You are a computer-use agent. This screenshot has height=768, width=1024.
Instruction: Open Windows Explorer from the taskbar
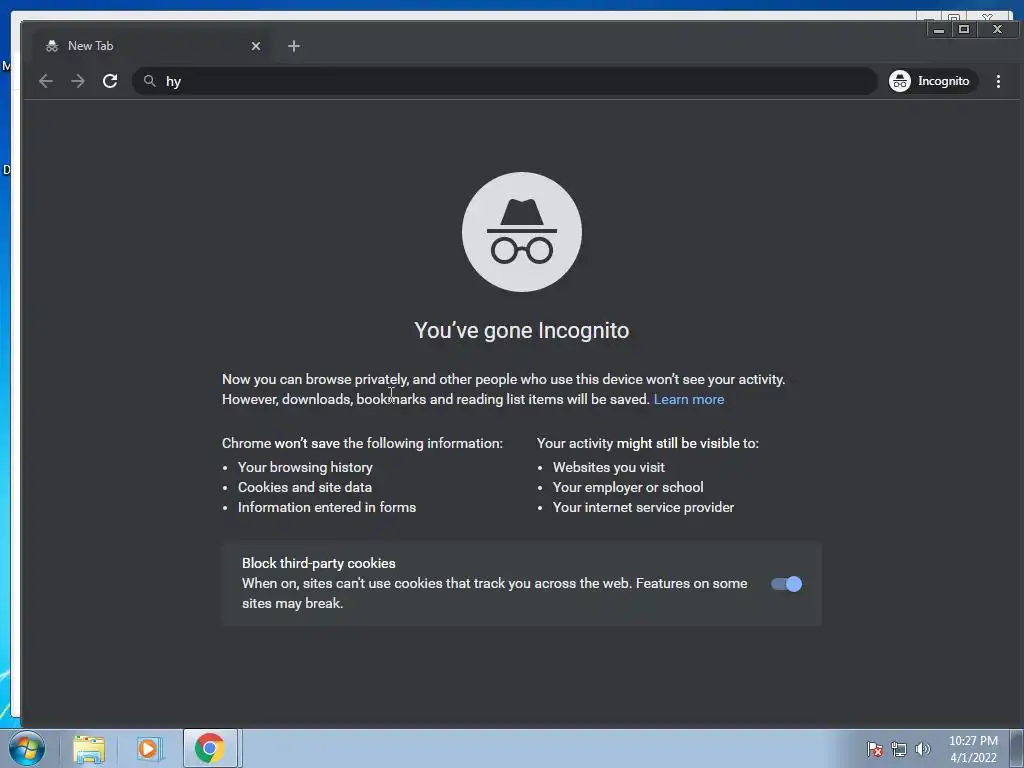click(x=89, y=749)
